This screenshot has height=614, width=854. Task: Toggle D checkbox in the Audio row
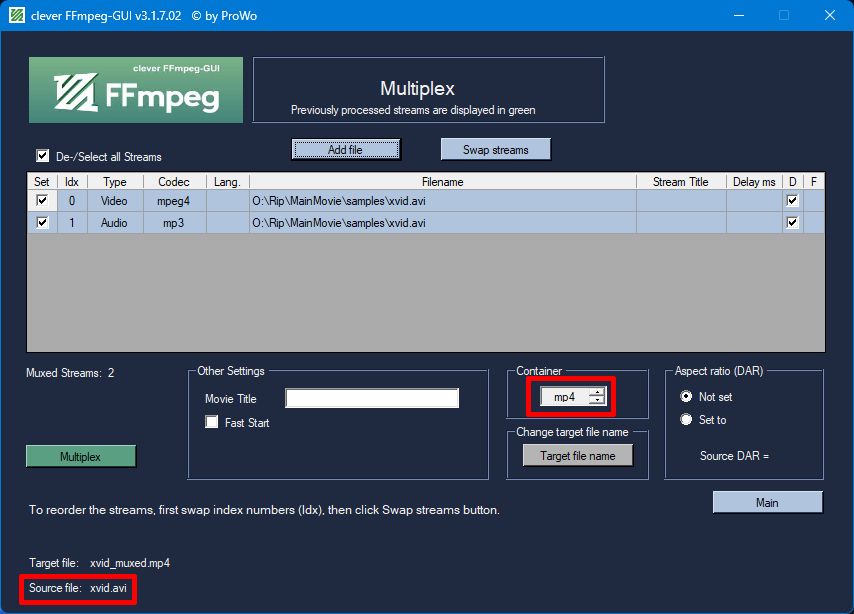coord(792,222)
